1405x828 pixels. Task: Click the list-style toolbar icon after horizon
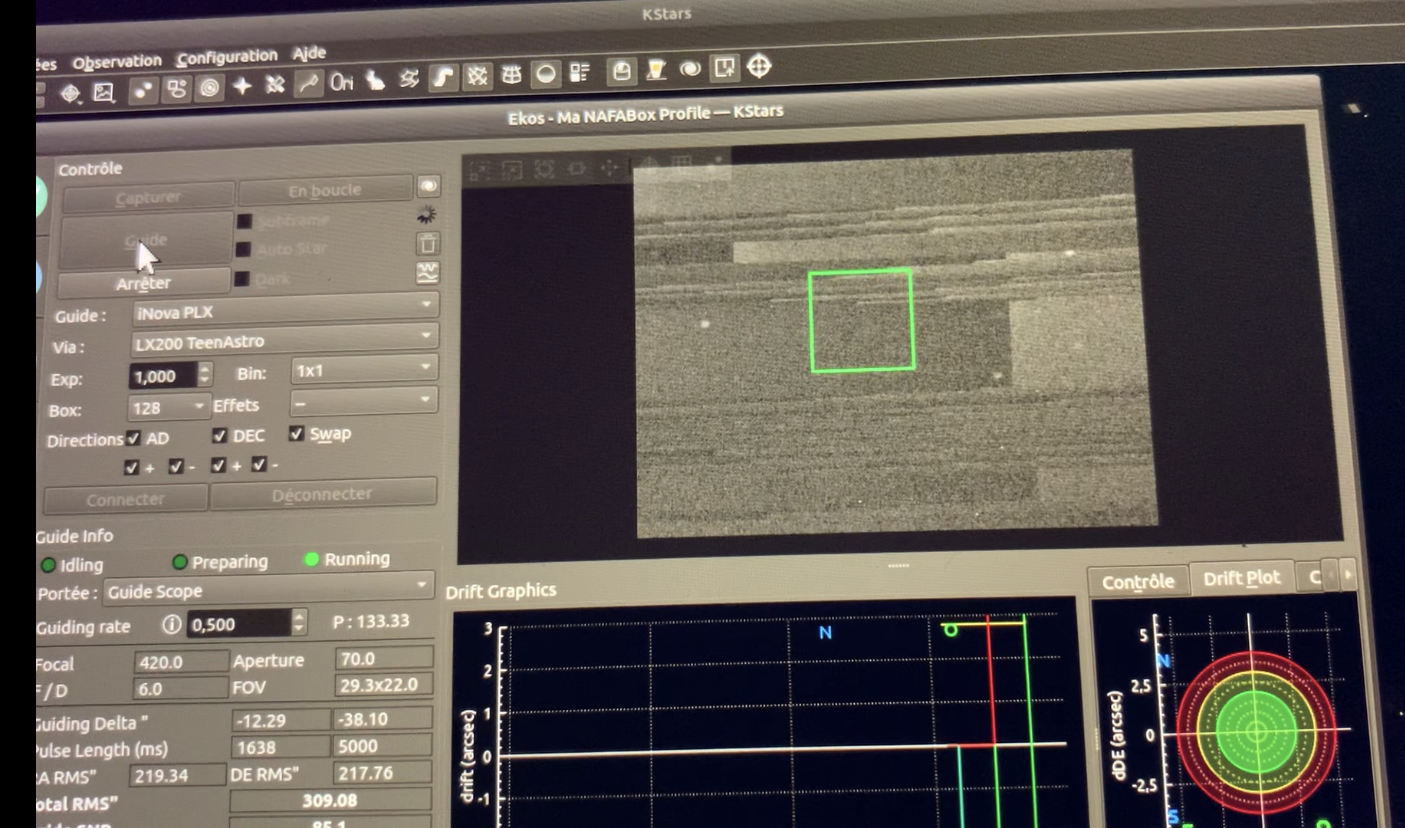[579, 71]
